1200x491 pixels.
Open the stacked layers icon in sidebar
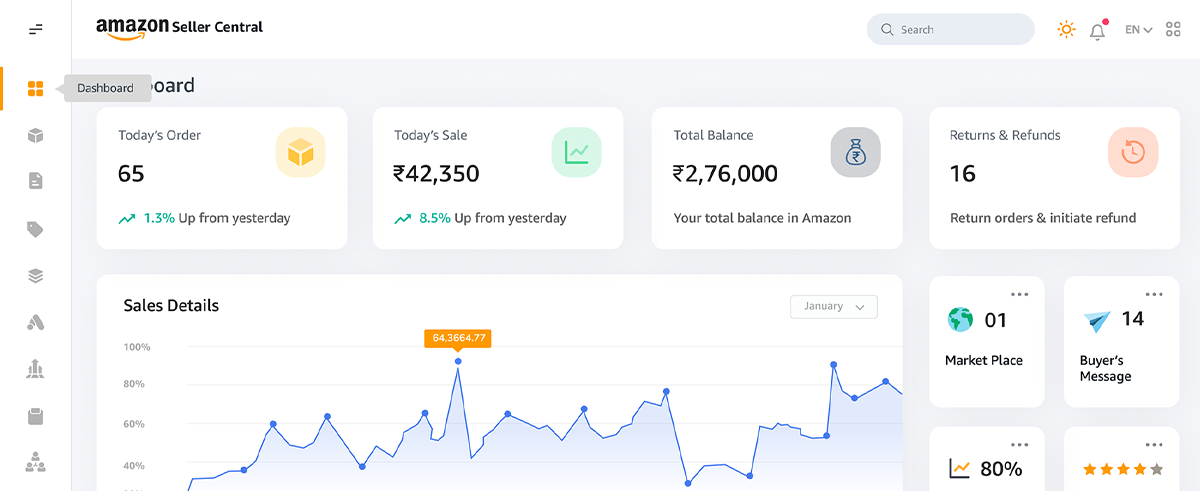36,276
